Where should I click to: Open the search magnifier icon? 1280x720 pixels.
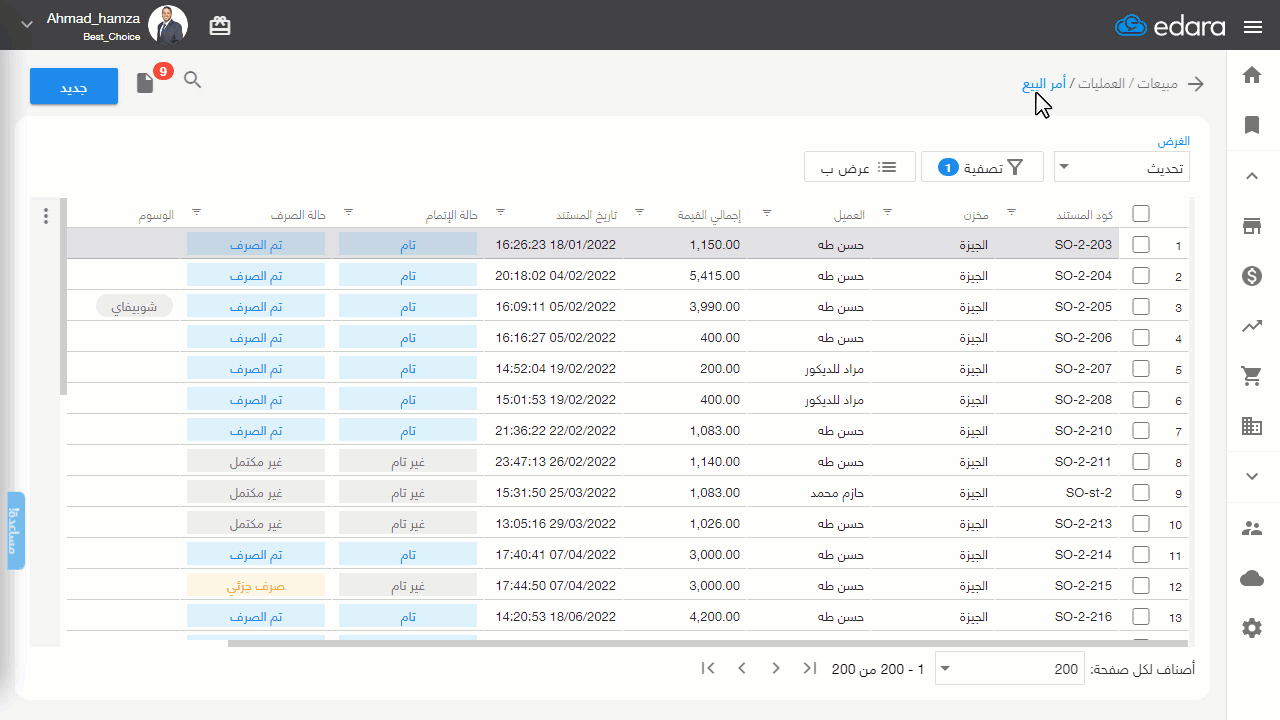point(193,80)
